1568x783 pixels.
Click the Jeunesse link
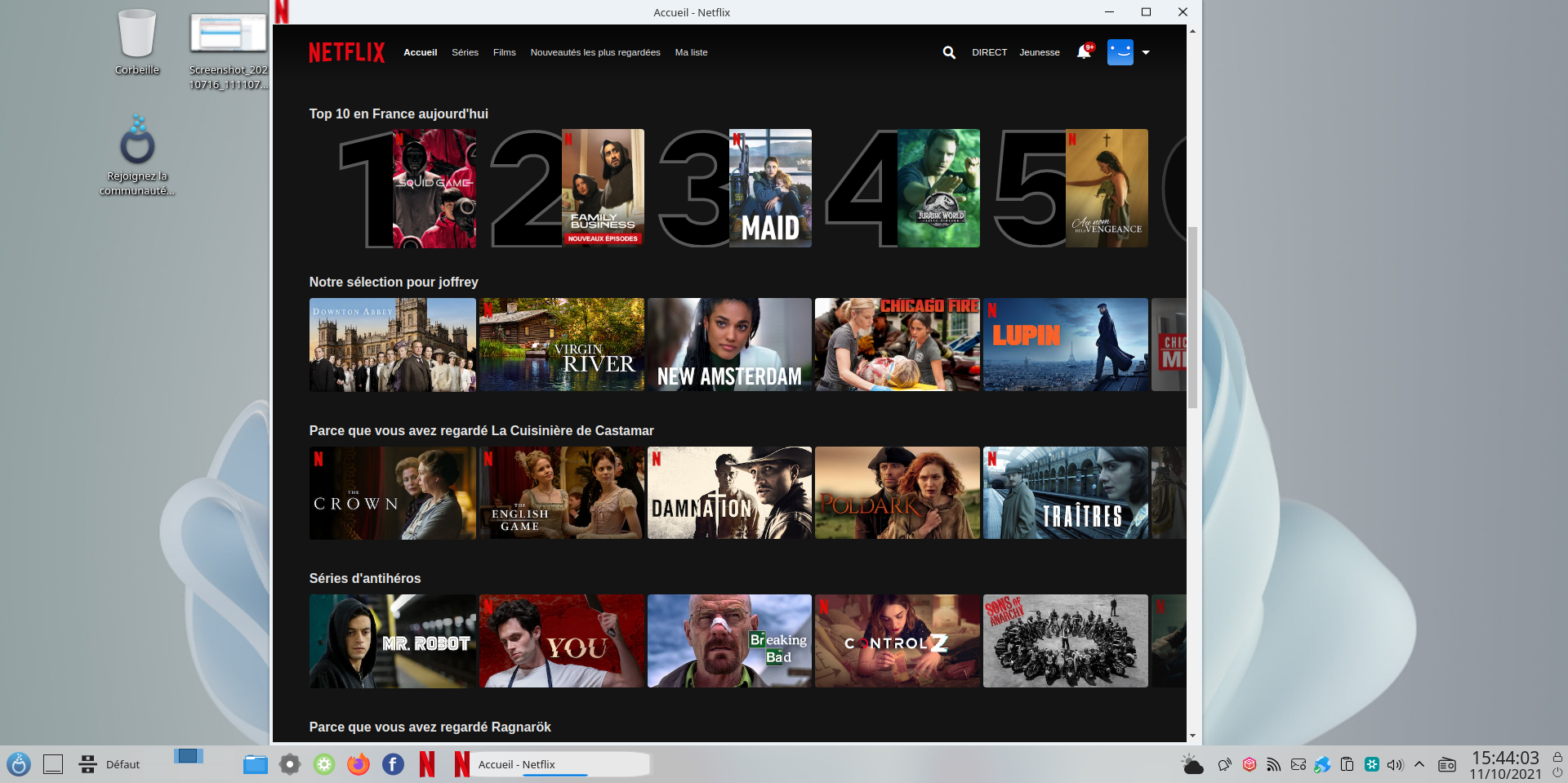1040,52
